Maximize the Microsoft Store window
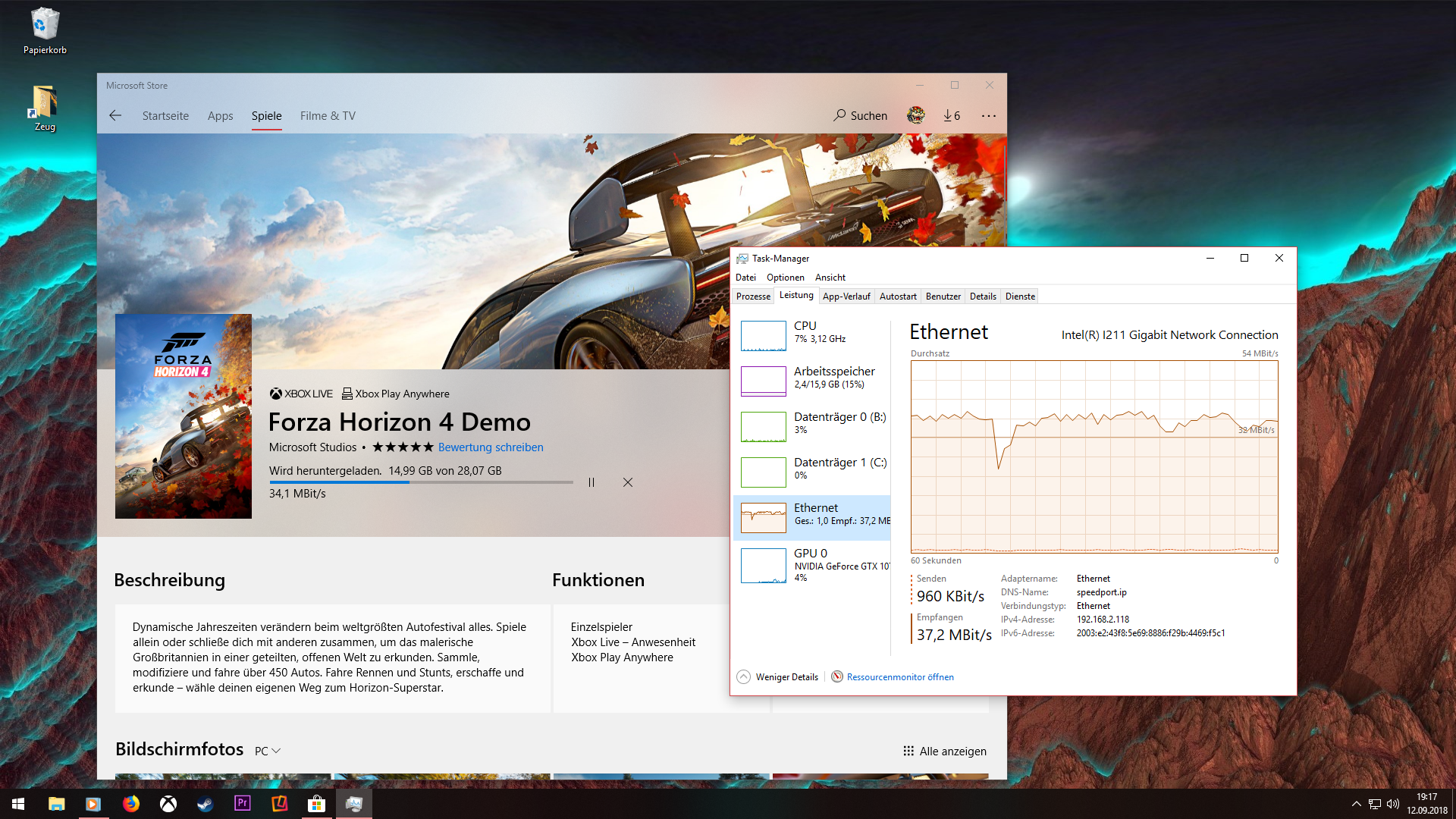The width and height of the screenshot is (1456, 819). 955,85
